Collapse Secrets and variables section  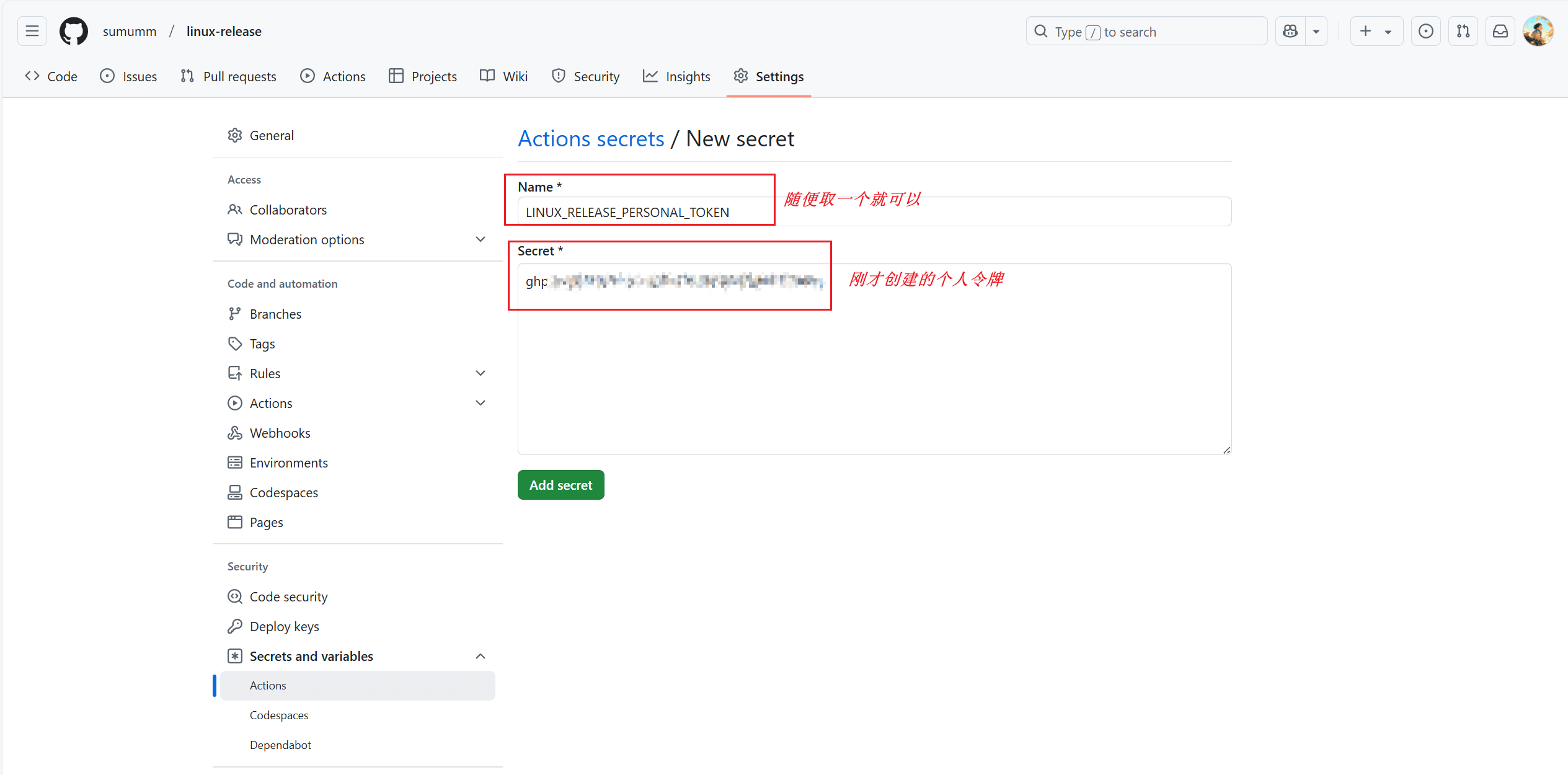480,656
